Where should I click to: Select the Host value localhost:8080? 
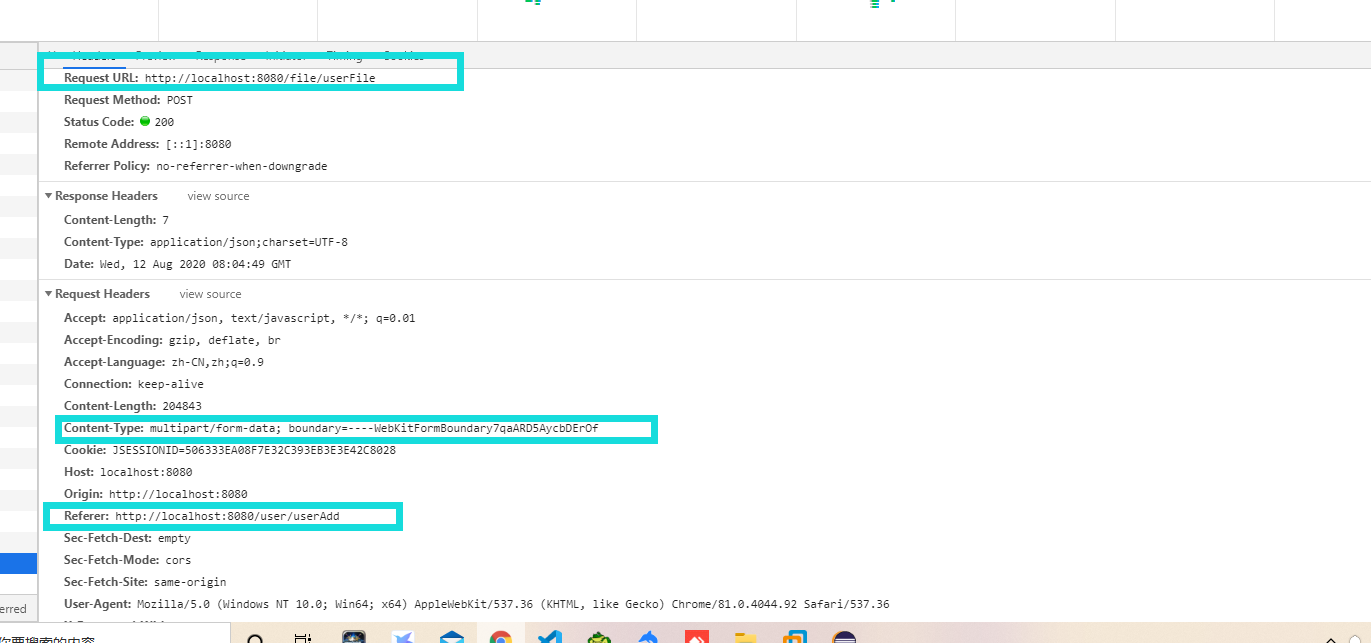tap(146, 472)
